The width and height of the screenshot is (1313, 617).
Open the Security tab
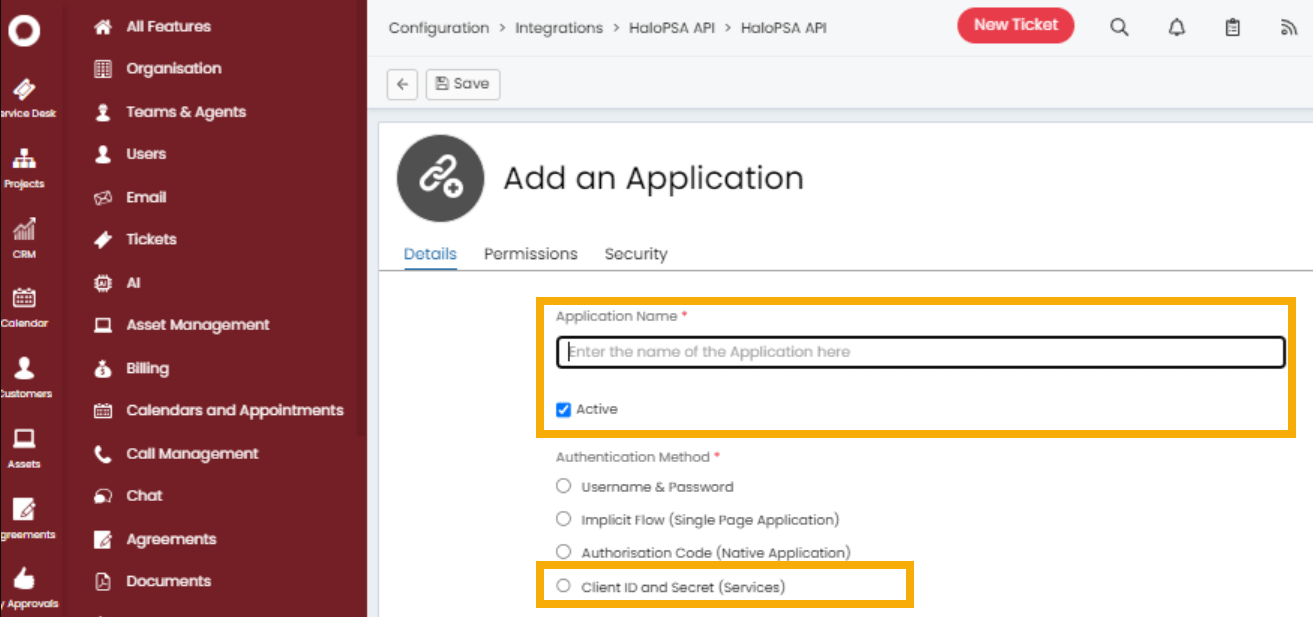[x=635, y=254]
